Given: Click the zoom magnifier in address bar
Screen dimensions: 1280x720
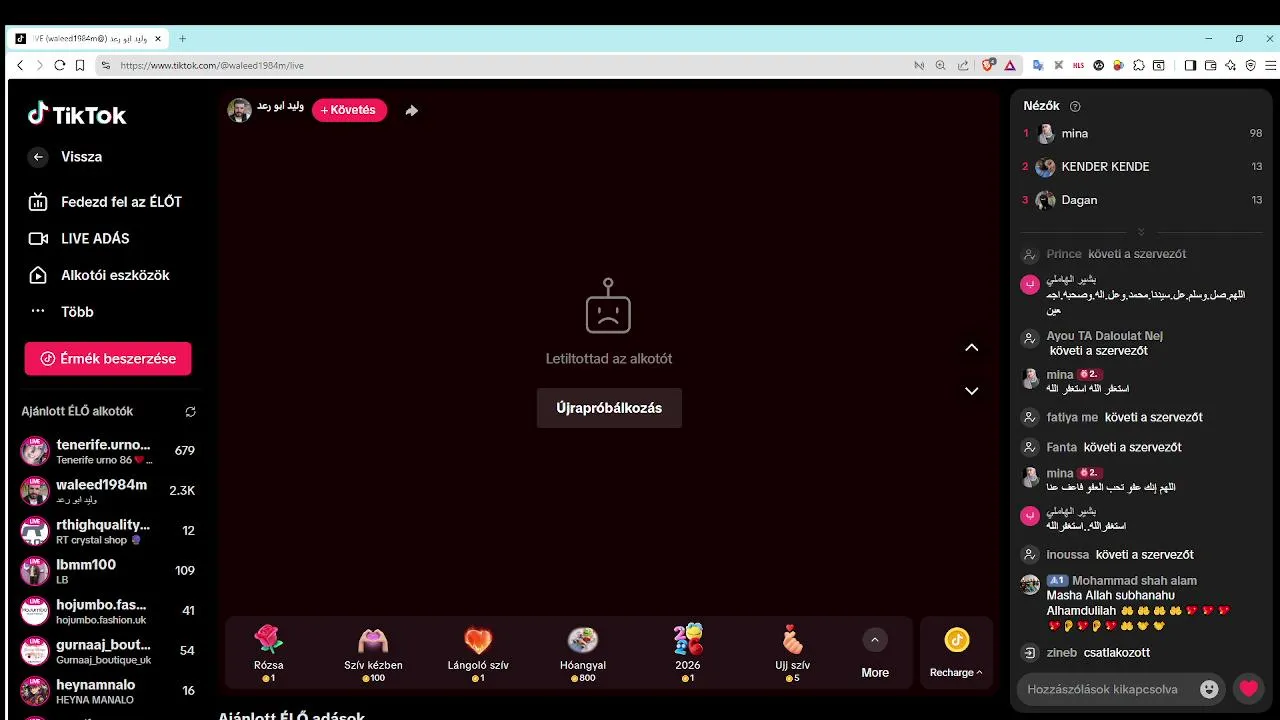Looking at the screenshot, I should [x=941, y=65].
